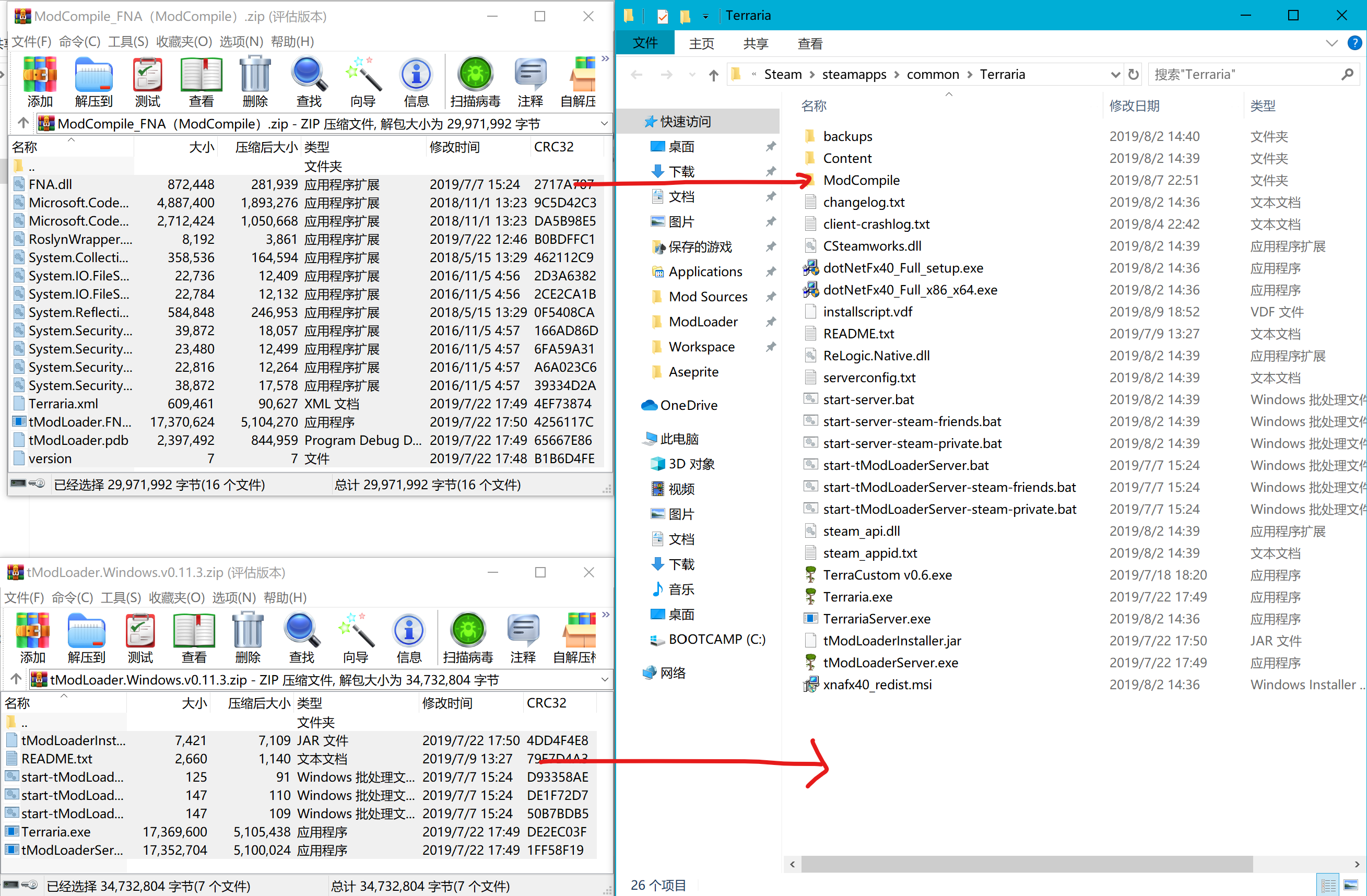Click Add icon in ModCompile_FNA WinRAR window
The width and height of the screenshot is (1367, 896).
40,81
